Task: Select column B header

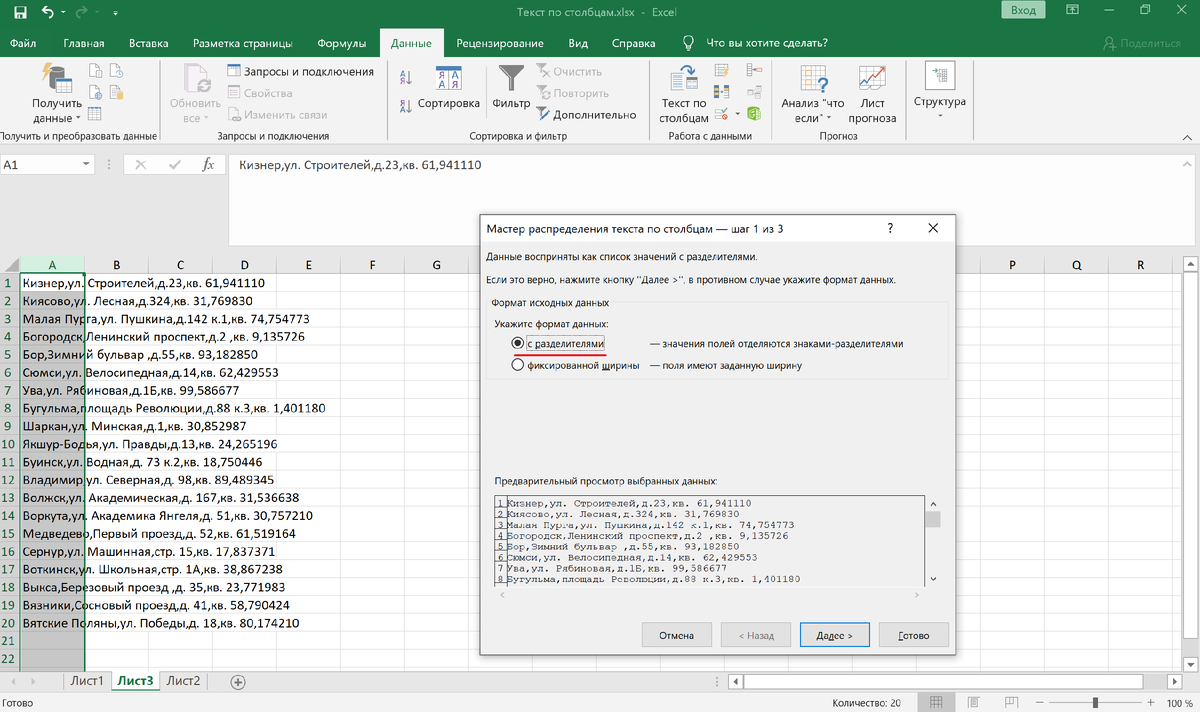Action: [117, 265]
